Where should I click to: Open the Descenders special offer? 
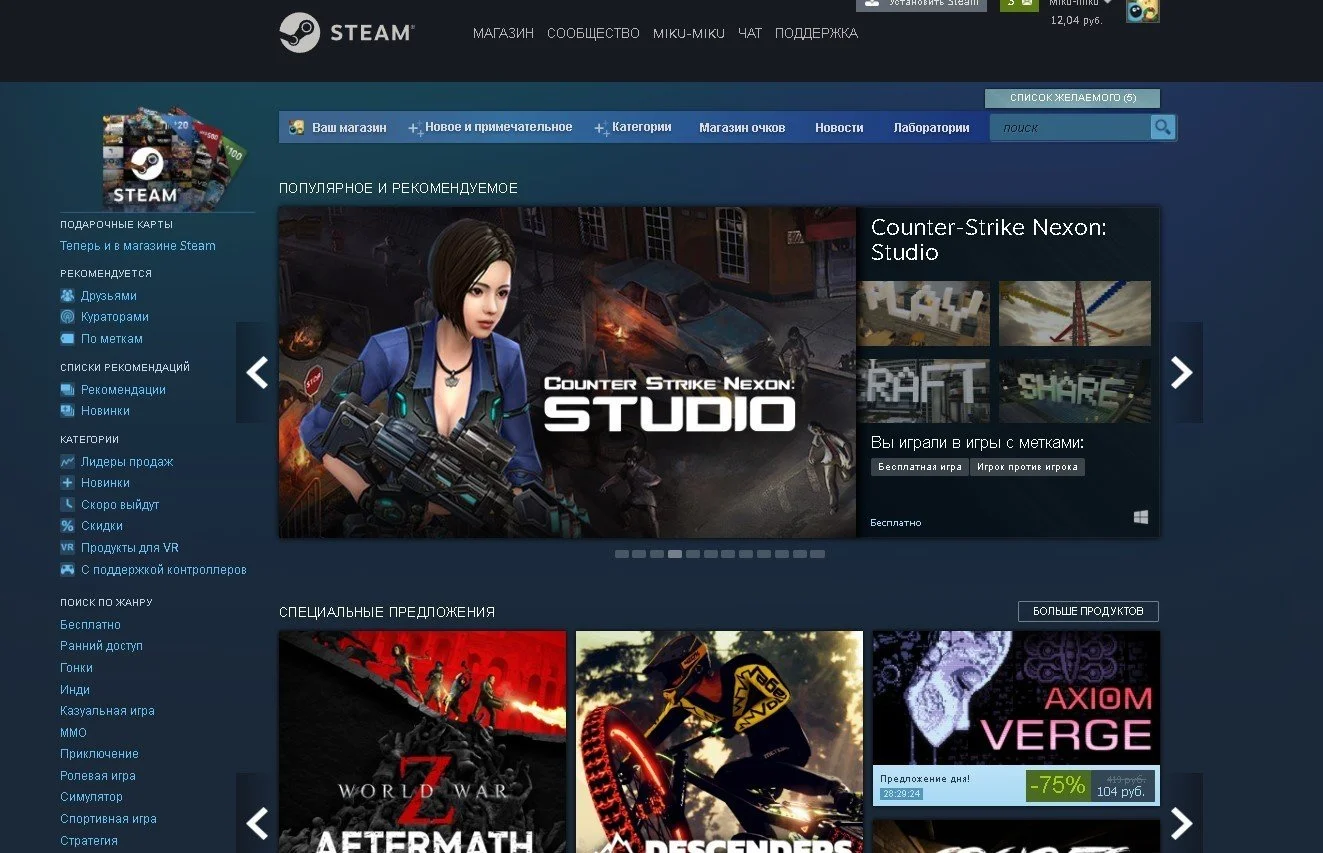click(719, 742)
